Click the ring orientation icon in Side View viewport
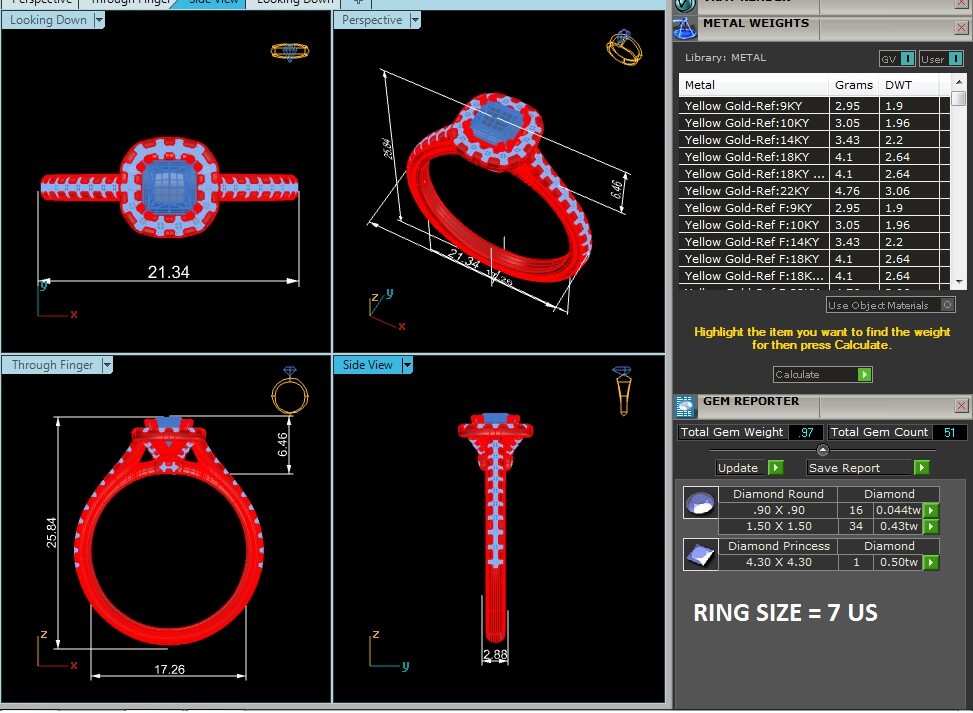 click(x=622, y=389)
